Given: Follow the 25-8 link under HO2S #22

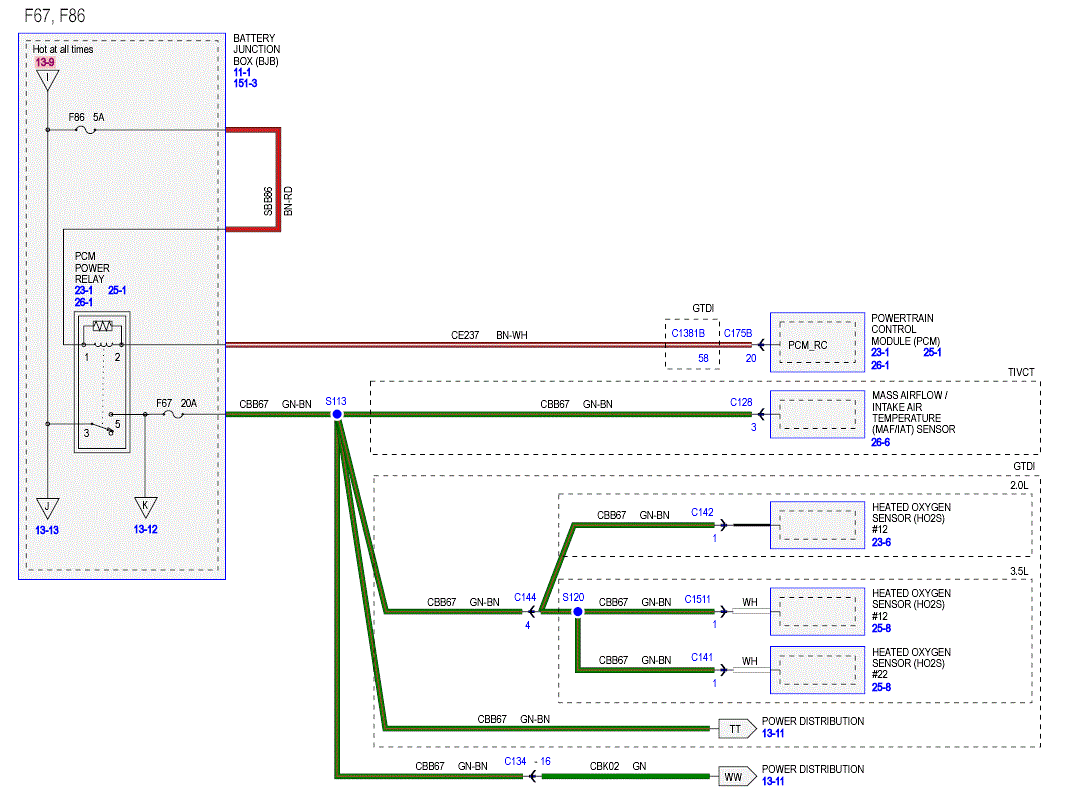Looking at the screenshot, I should coord(881,687).
